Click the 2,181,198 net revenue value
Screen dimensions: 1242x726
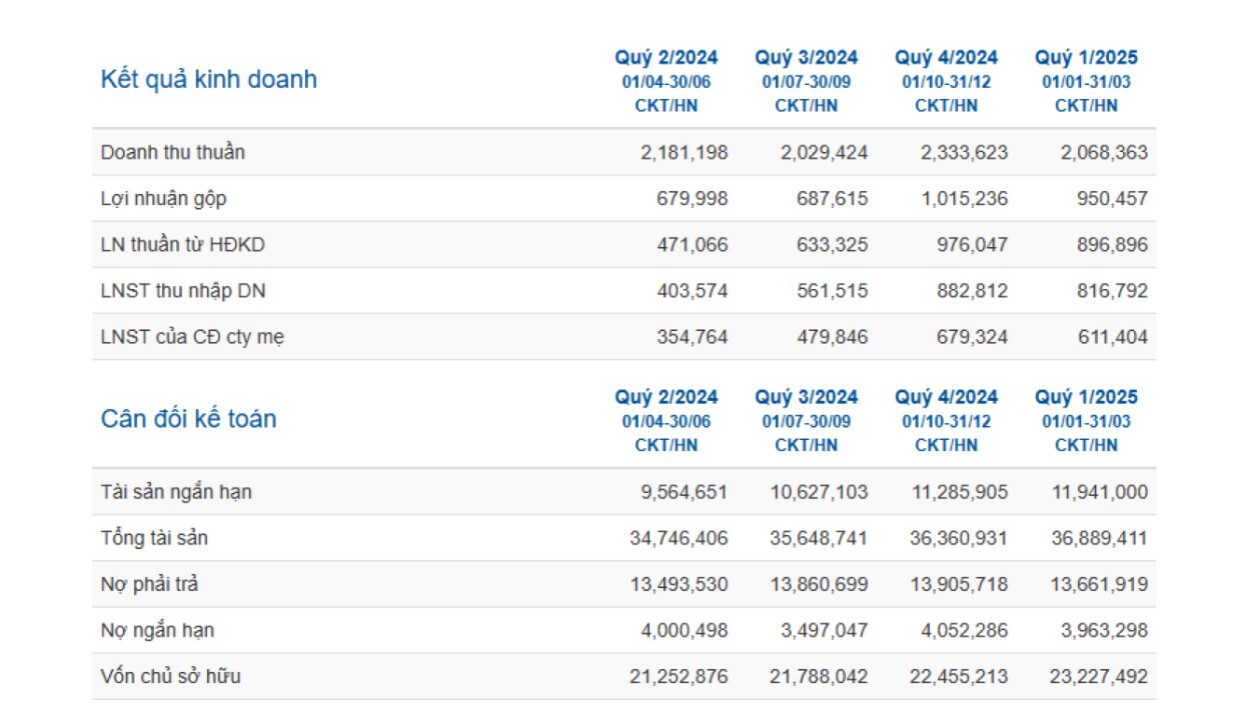click(684, 153)
